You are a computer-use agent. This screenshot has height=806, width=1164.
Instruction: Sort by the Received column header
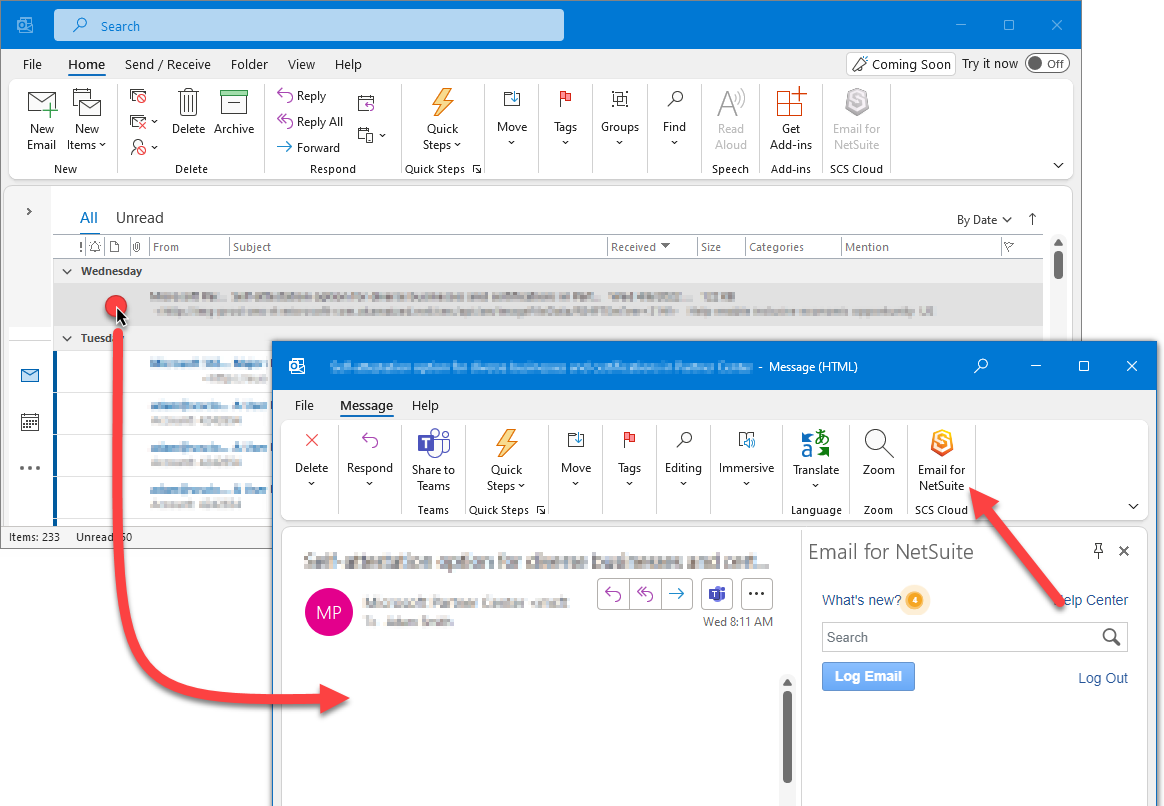pyautogui.click(x=640, y=247)
